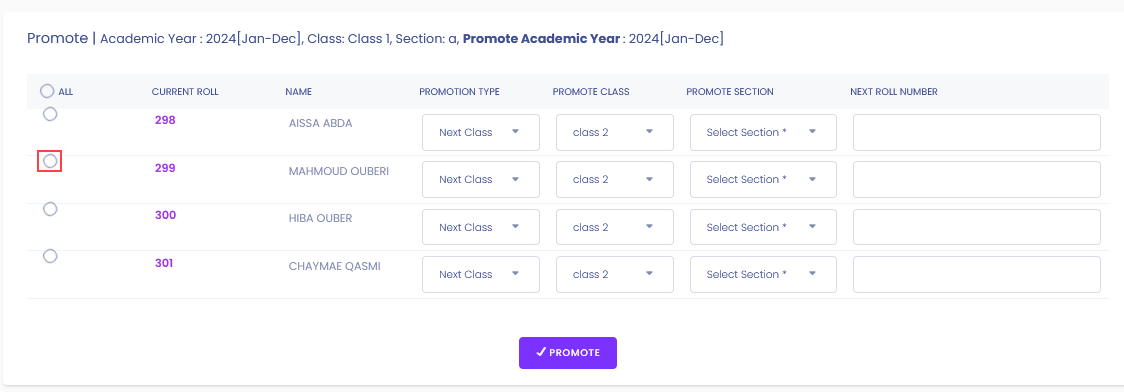The image size is (1124, 392).
Task: Open Select Section dropdown for MAHMOUD OUBERI
Action: [x=763, y=180]
